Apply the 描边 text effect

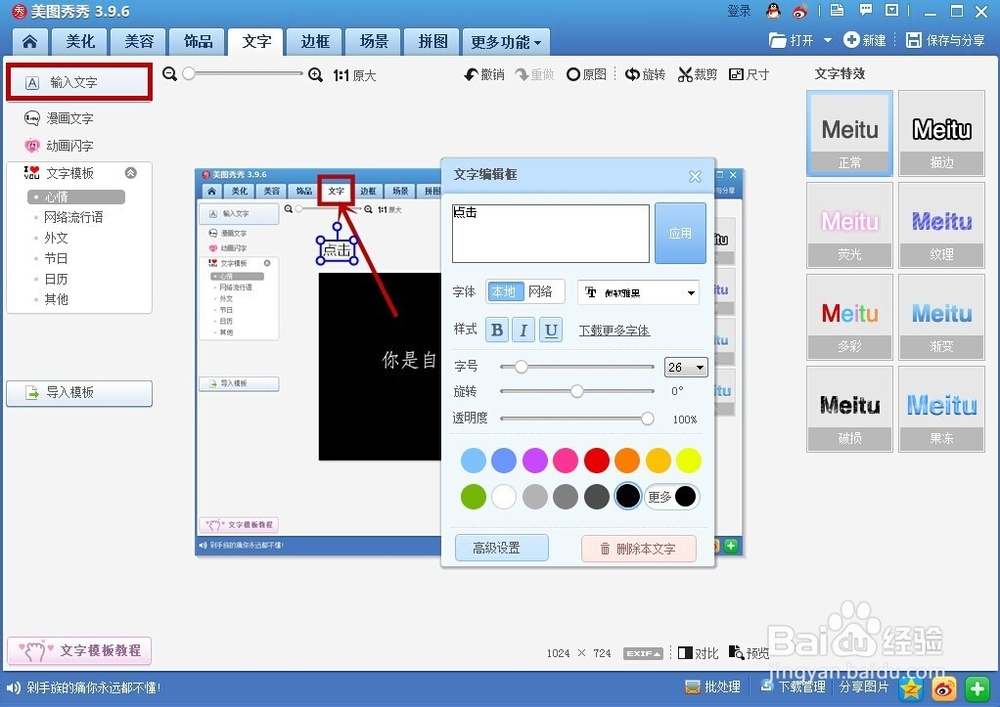coord(941,133)
